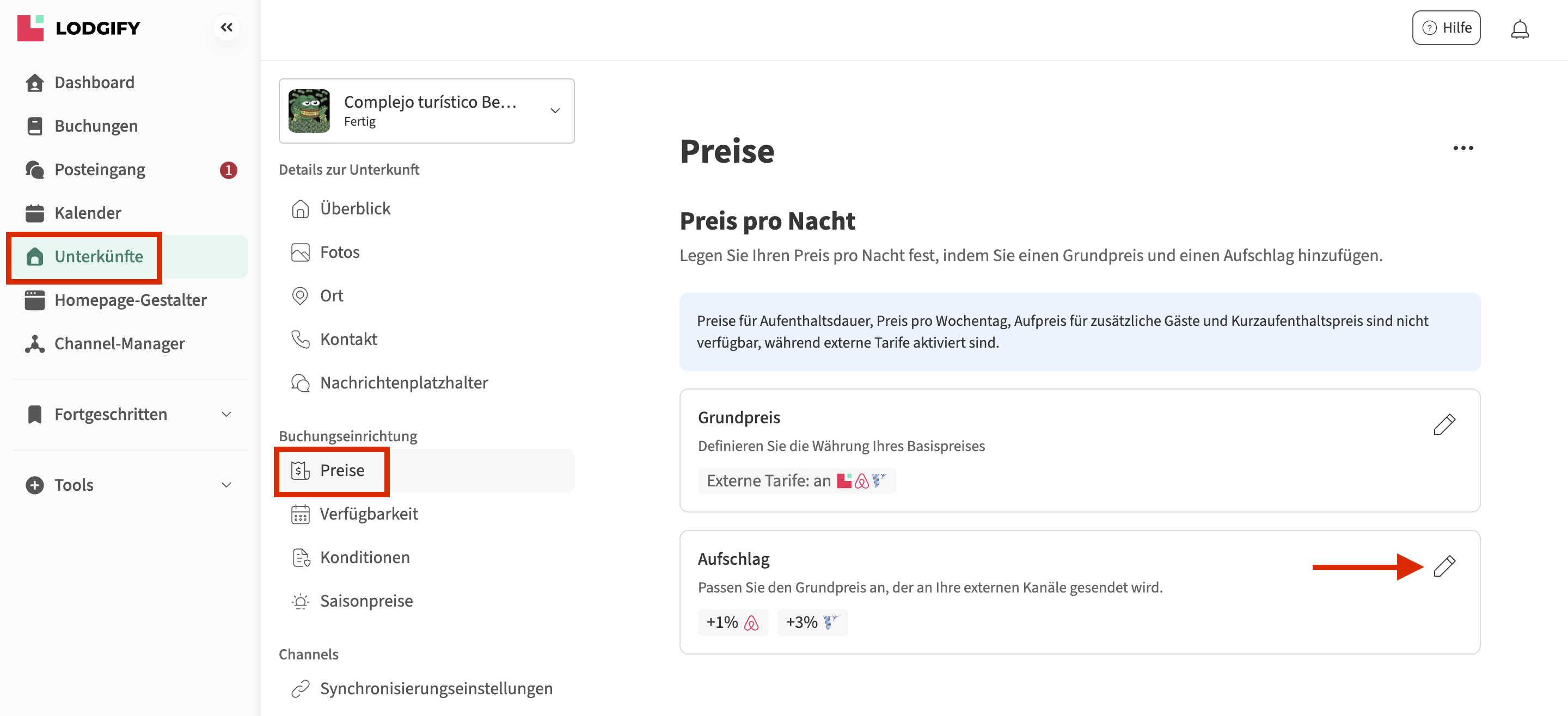Edit the Grundpreis with pencil icon
The width and height of the screenshot is (1568, 716).
point(1444,424)
